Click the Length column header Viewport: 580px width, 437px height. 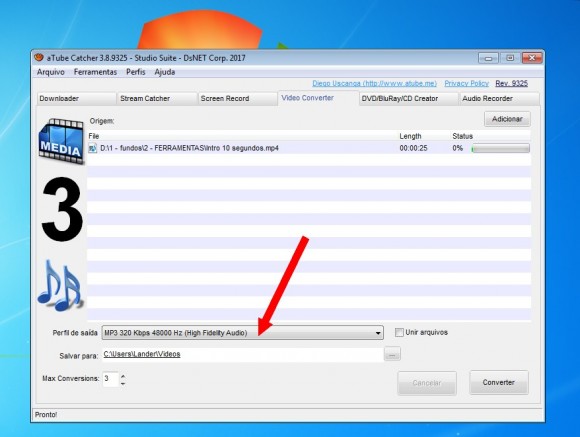410,136
